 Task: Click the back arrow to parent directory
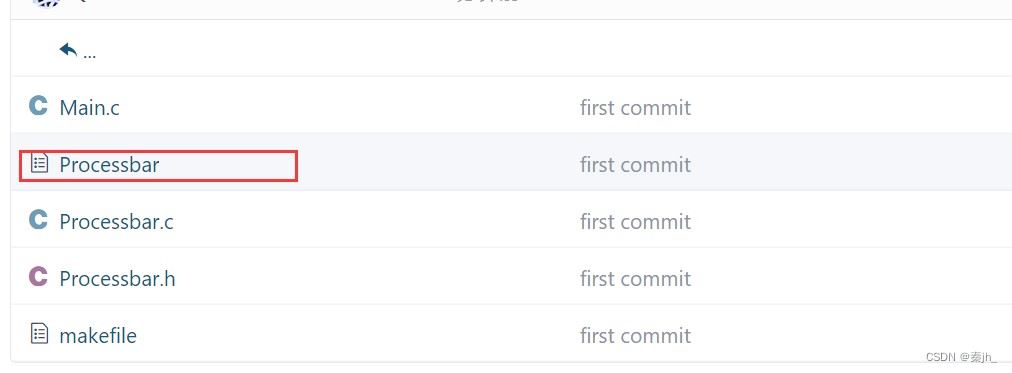coord(68,50)
